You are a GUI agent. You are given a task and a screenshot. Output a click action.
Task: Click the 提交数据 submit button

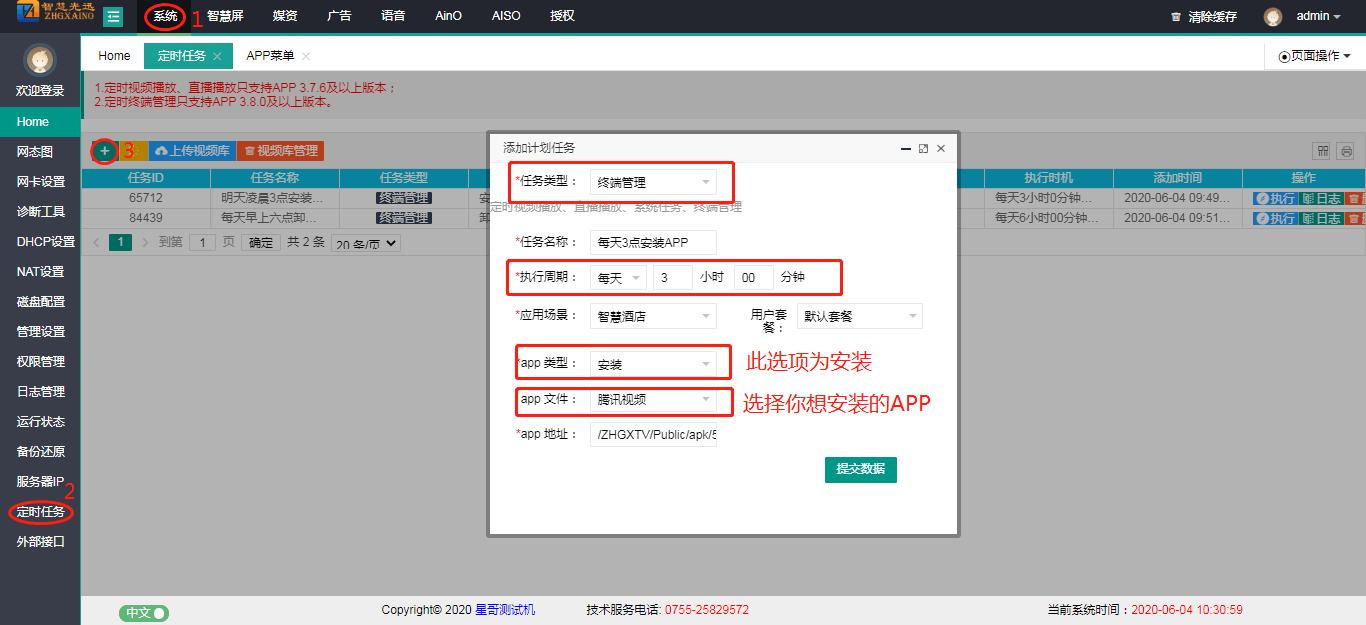click(860, 469)
